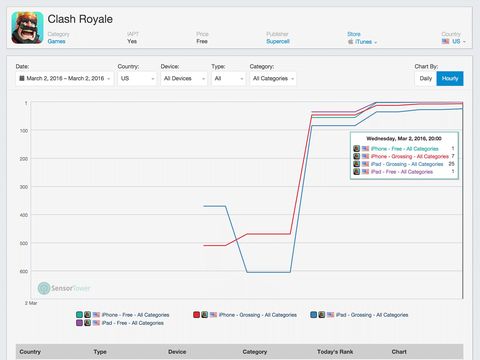Click the Sensor Tower logo watermark
This screenshot has width=480, height=360.
point(64,288)
